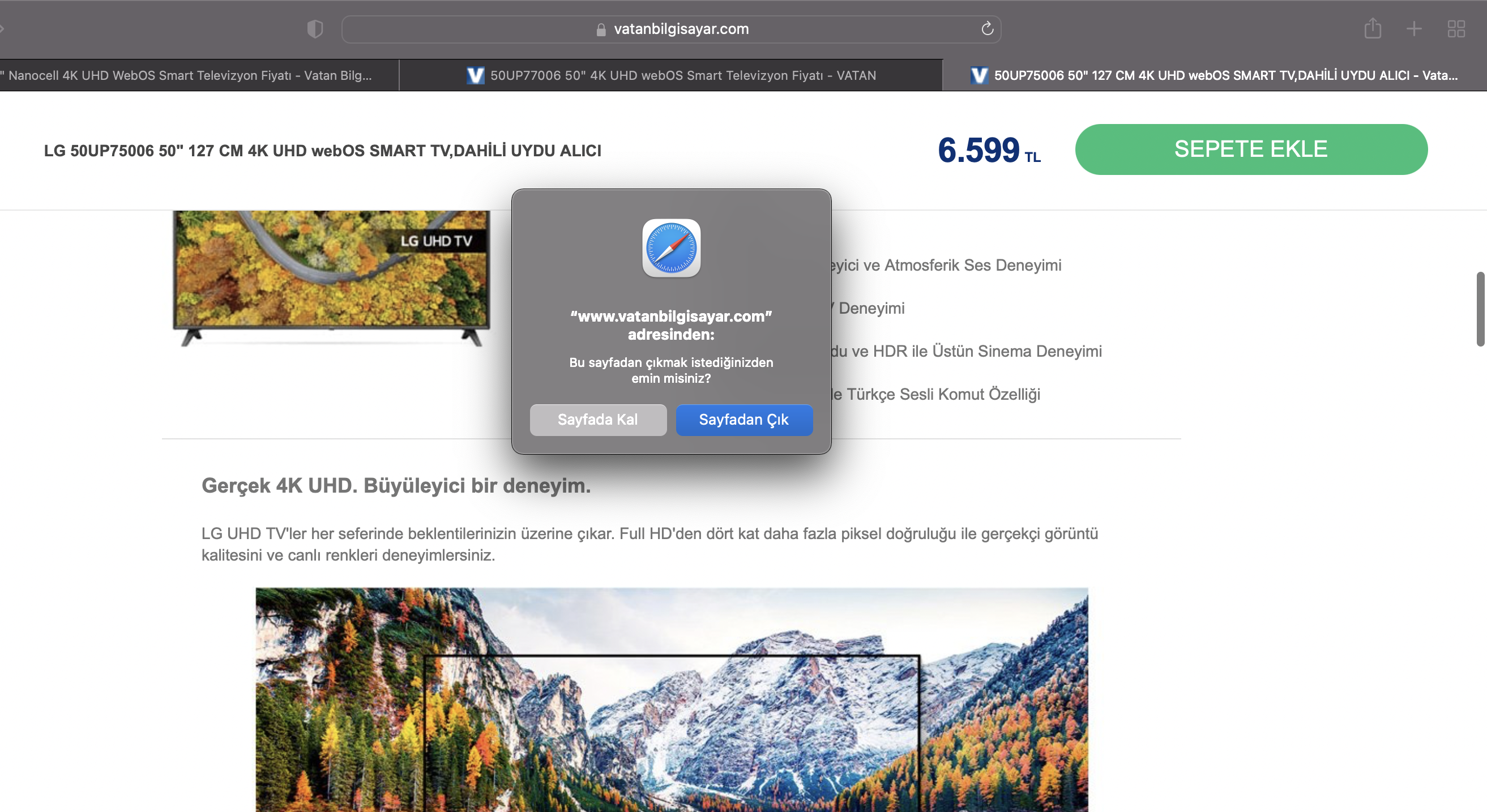Show tab overview grid icon
Screen dimensions: 1487x812
click(x=1456, y=29)
